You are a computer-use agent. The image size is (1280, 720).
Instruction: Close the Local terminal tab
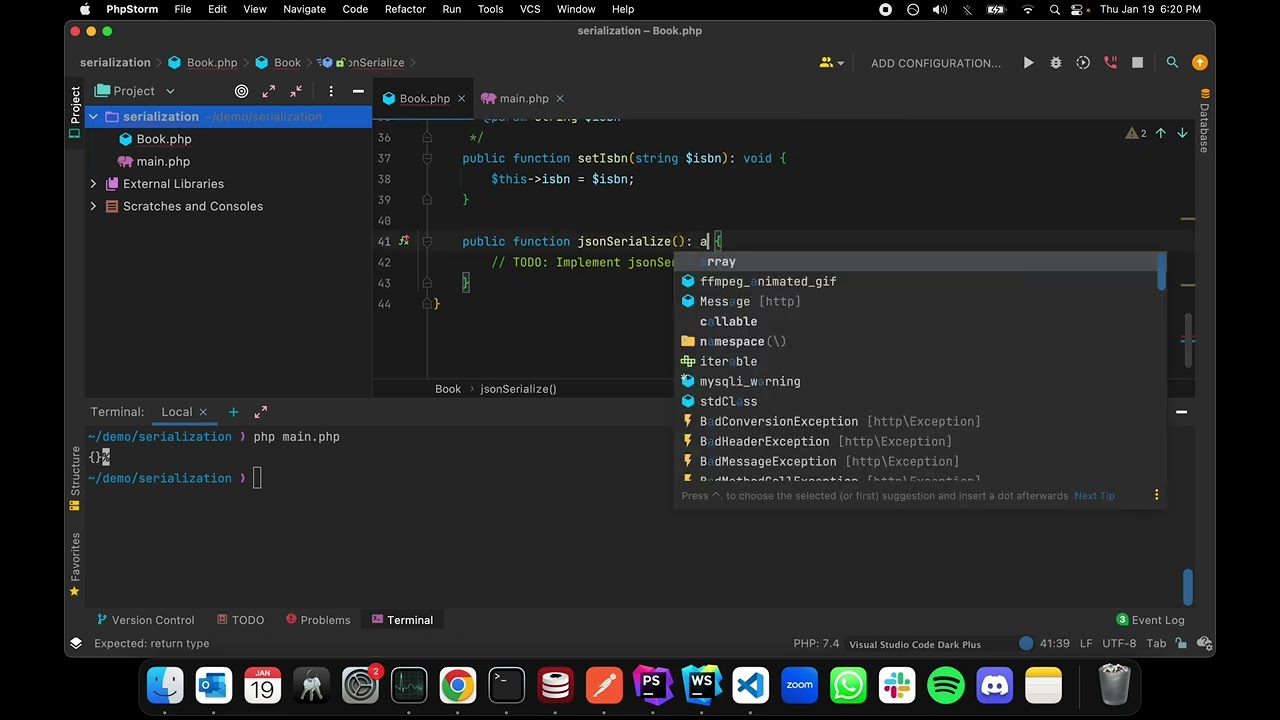pos(203,412)
